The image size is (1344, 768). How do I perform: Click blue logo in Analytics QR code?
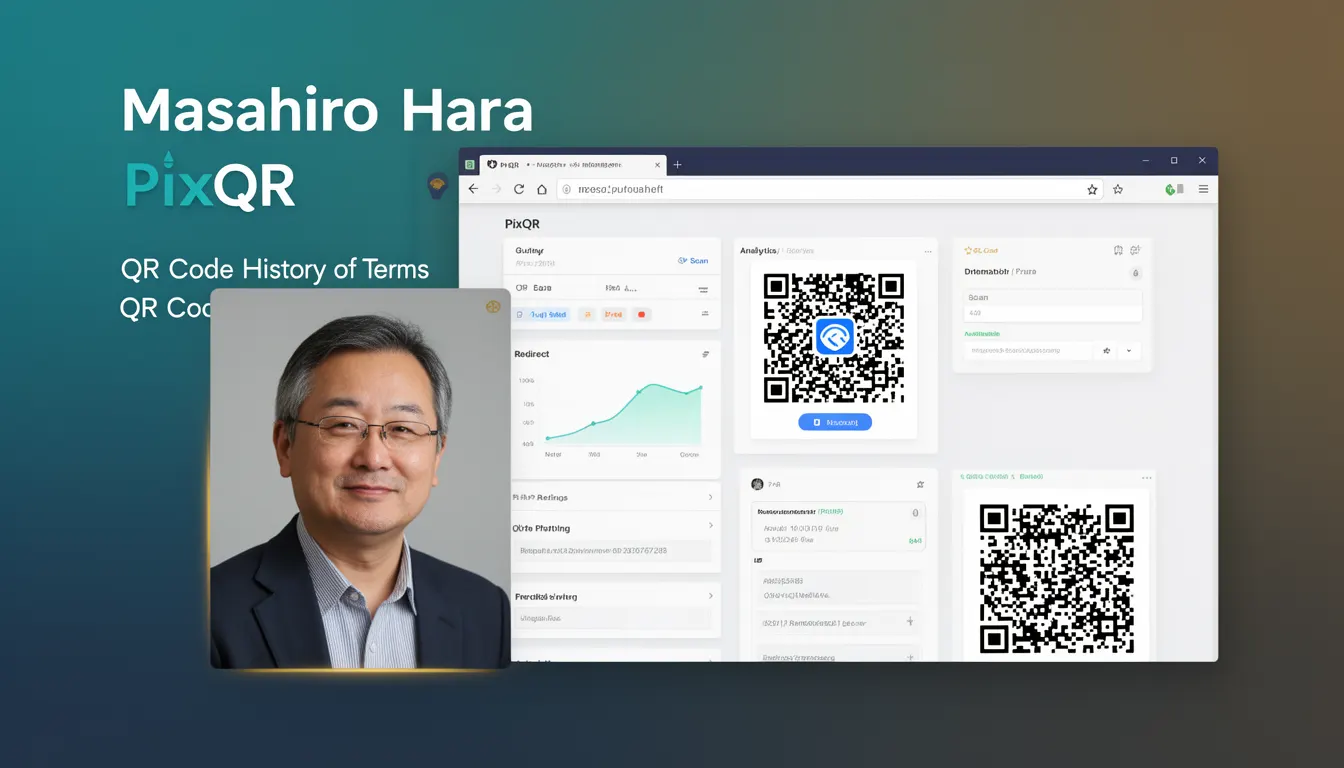(x=834, y=337)
